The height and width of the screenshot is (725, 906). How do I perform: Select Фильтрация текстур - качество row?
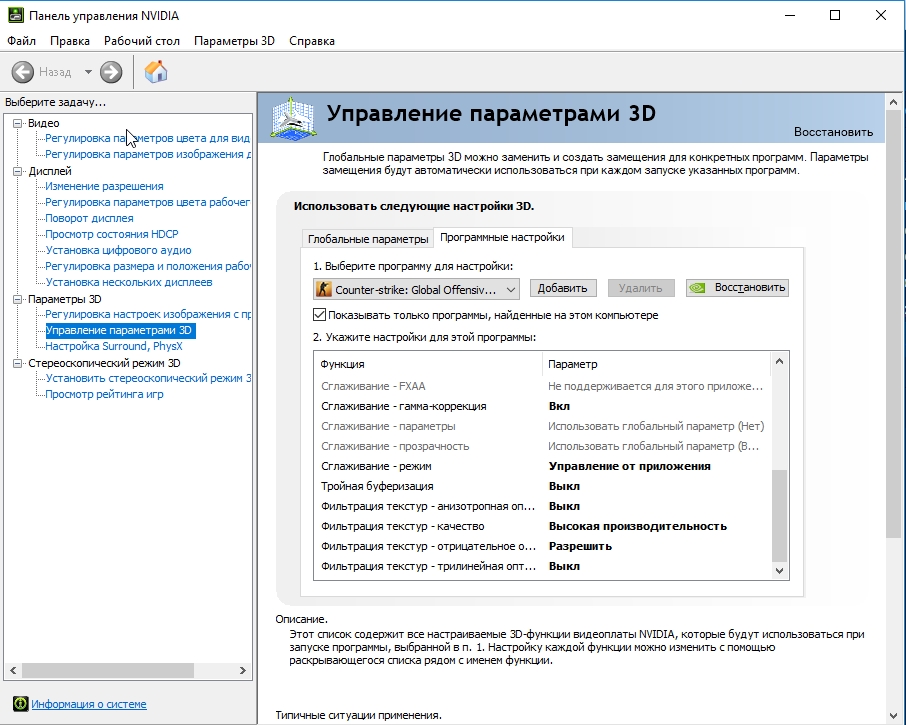pyautogui.click(x=542, y=526)
